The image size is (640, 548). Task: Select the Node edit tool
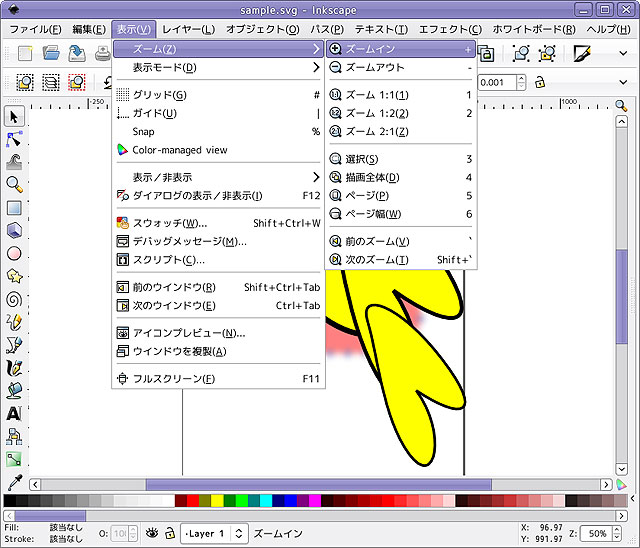pyautogui.click(x=14, y=137)
